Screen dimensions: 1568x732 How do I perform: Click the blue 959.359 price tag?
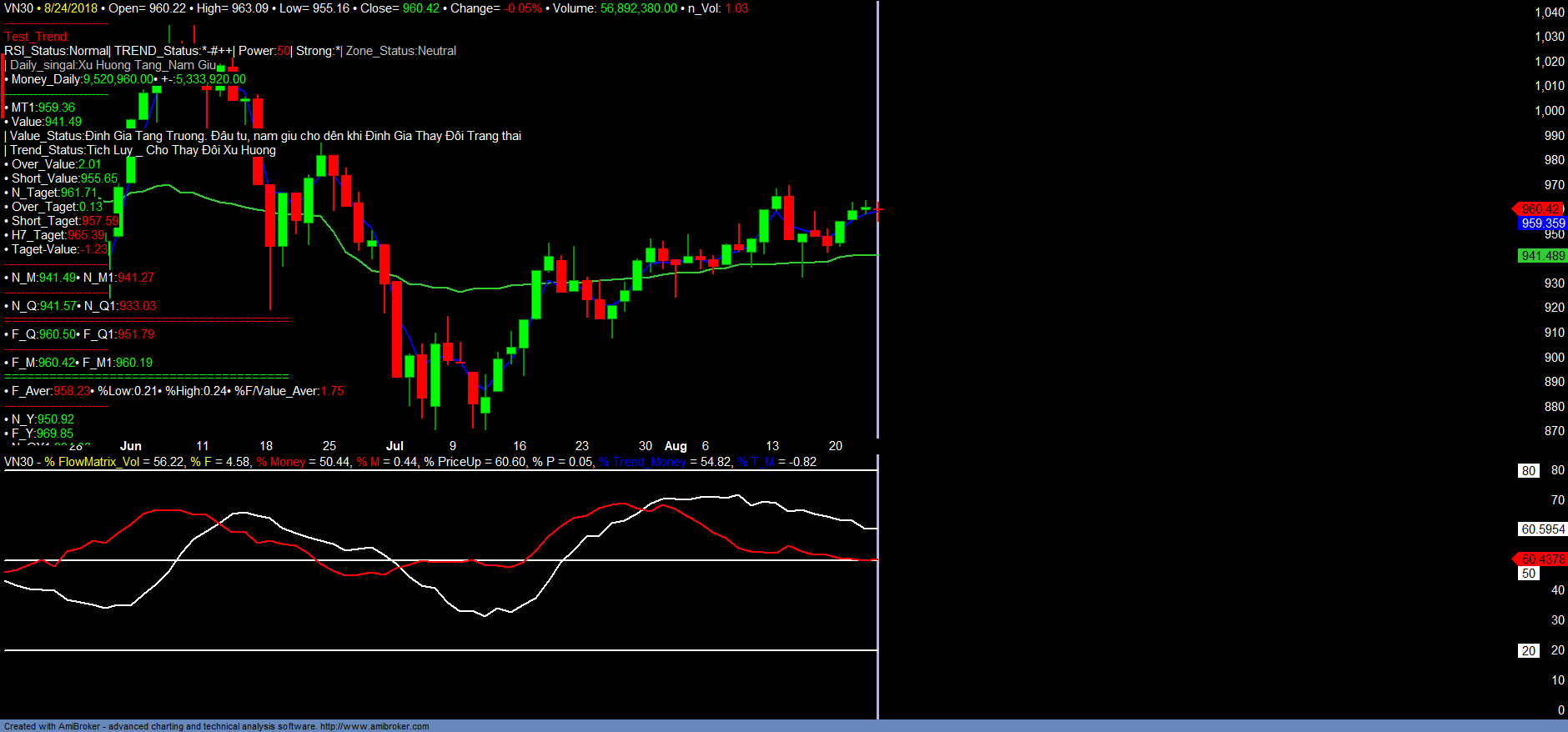1542,223
